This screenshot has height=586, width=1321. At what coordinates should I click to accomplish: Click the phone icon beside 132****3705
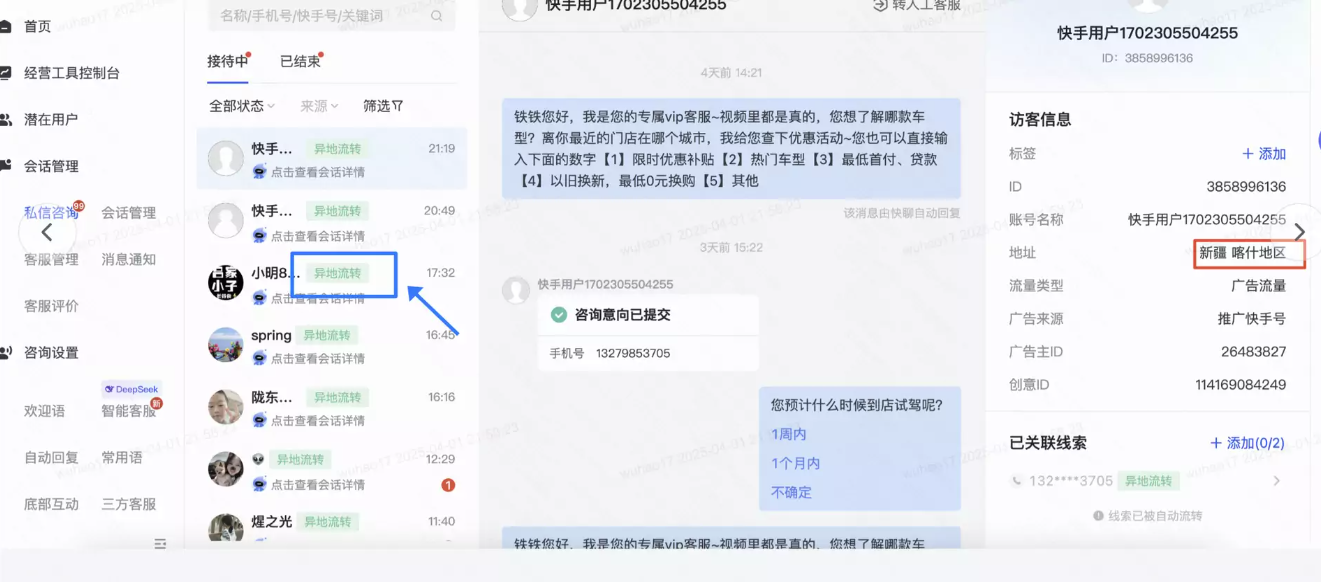tap(1017, 481)
